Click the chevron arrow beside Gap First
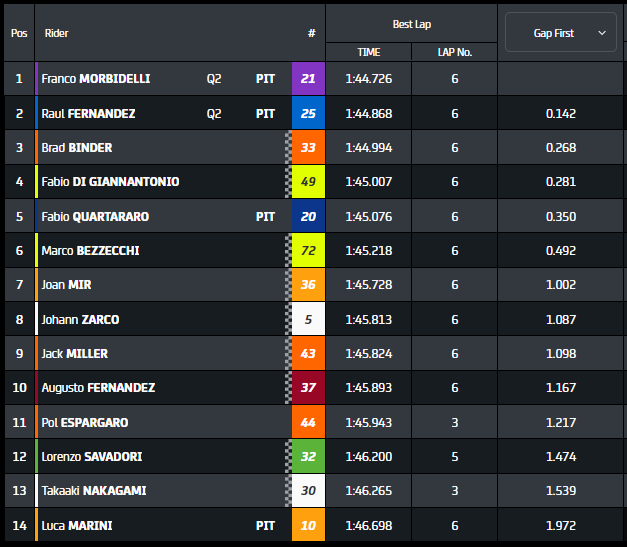 coord(602,33)
